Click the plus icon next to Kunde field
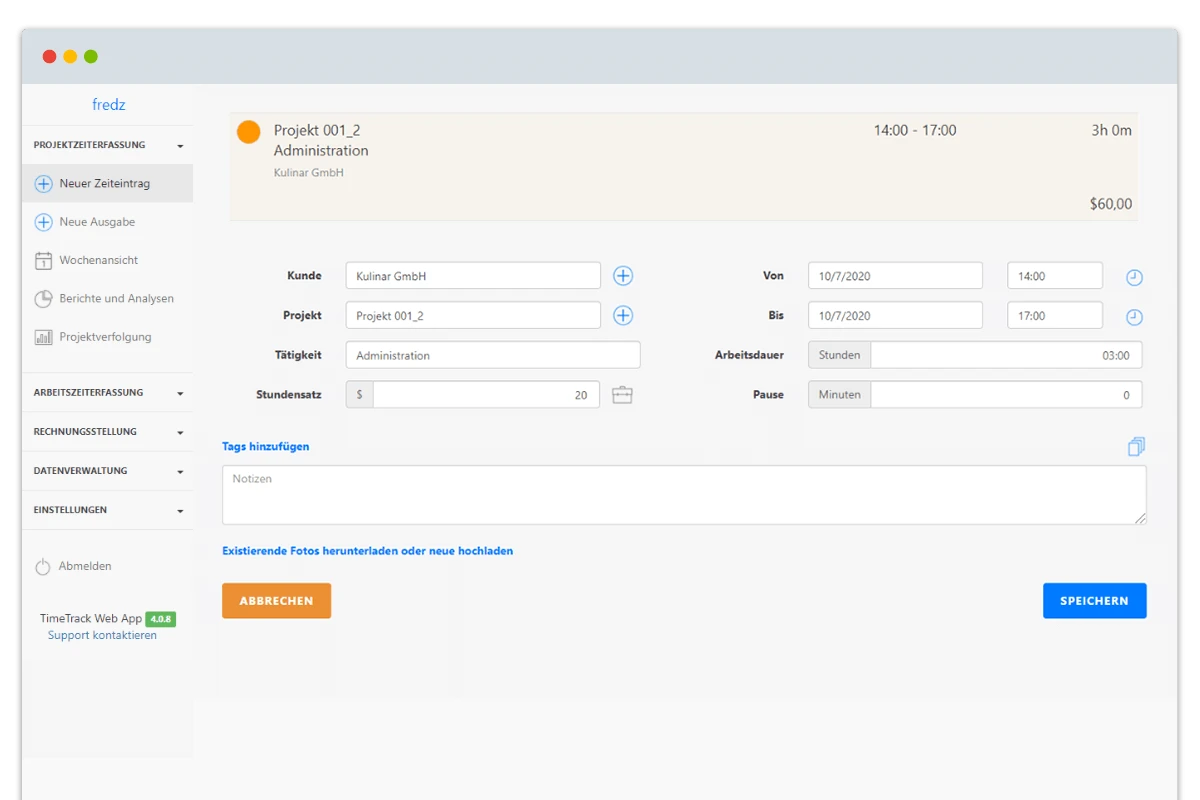This screenshot has height=800, width=1200. tap(623, 276)
